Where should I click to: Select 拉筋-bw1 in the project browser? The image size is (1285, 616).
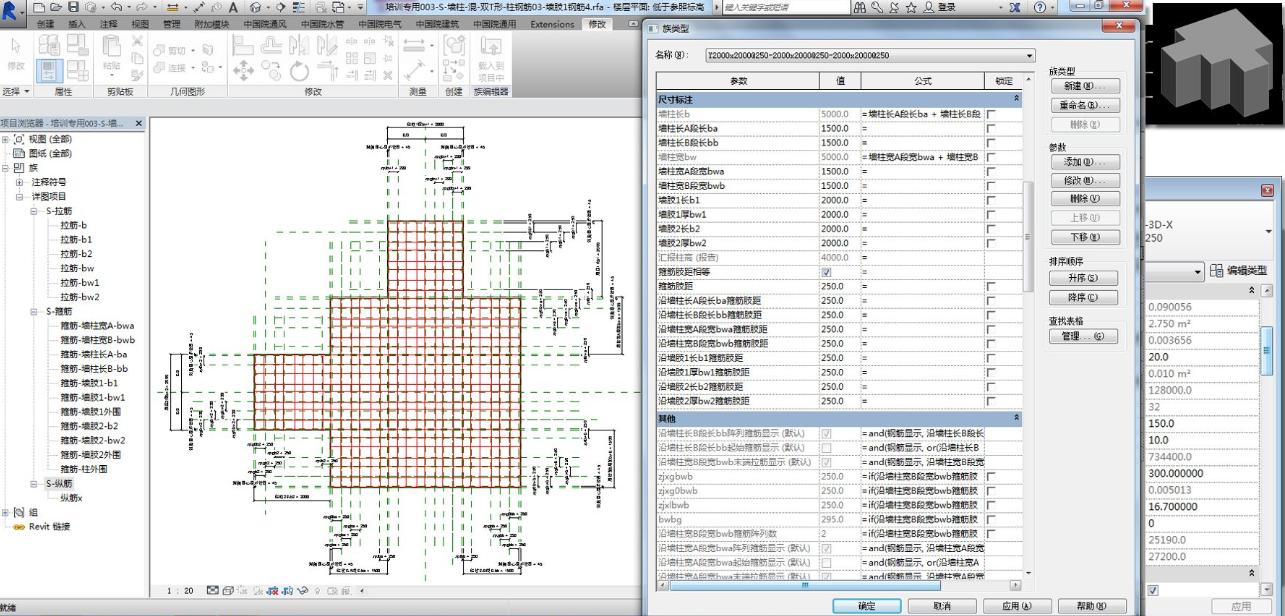(78, 283)
